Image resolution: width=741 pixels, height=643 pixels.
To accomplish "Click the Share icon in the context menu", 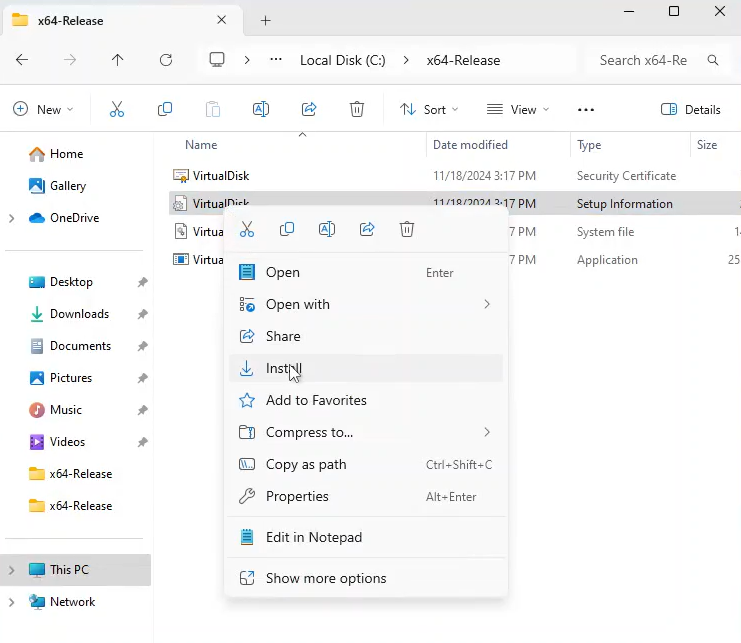I will (x=367, y=230).
